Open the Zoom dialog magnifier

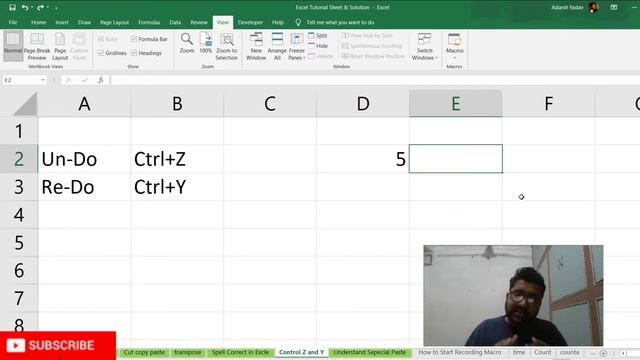(x=187, y=43)
